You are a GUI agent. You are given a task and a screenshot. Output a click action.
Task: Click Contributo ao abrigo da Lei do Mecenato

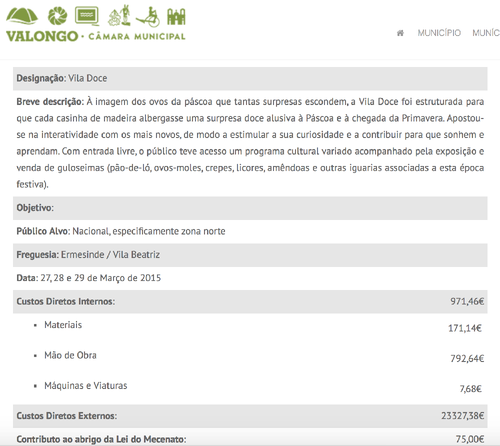(x=101, y=439)
